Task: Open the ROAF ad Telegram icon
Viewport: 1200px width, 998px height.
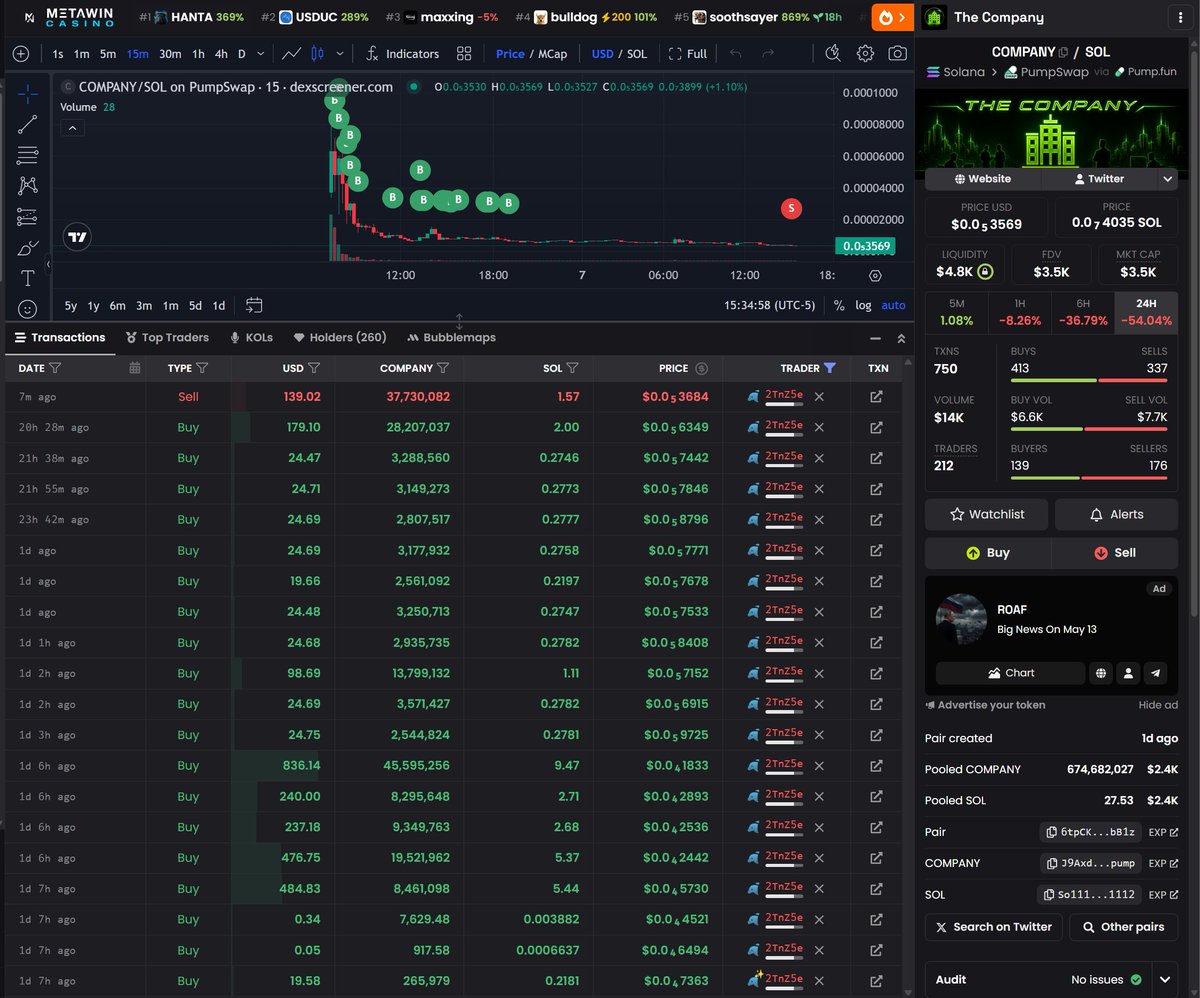Action: (1155, 673)
